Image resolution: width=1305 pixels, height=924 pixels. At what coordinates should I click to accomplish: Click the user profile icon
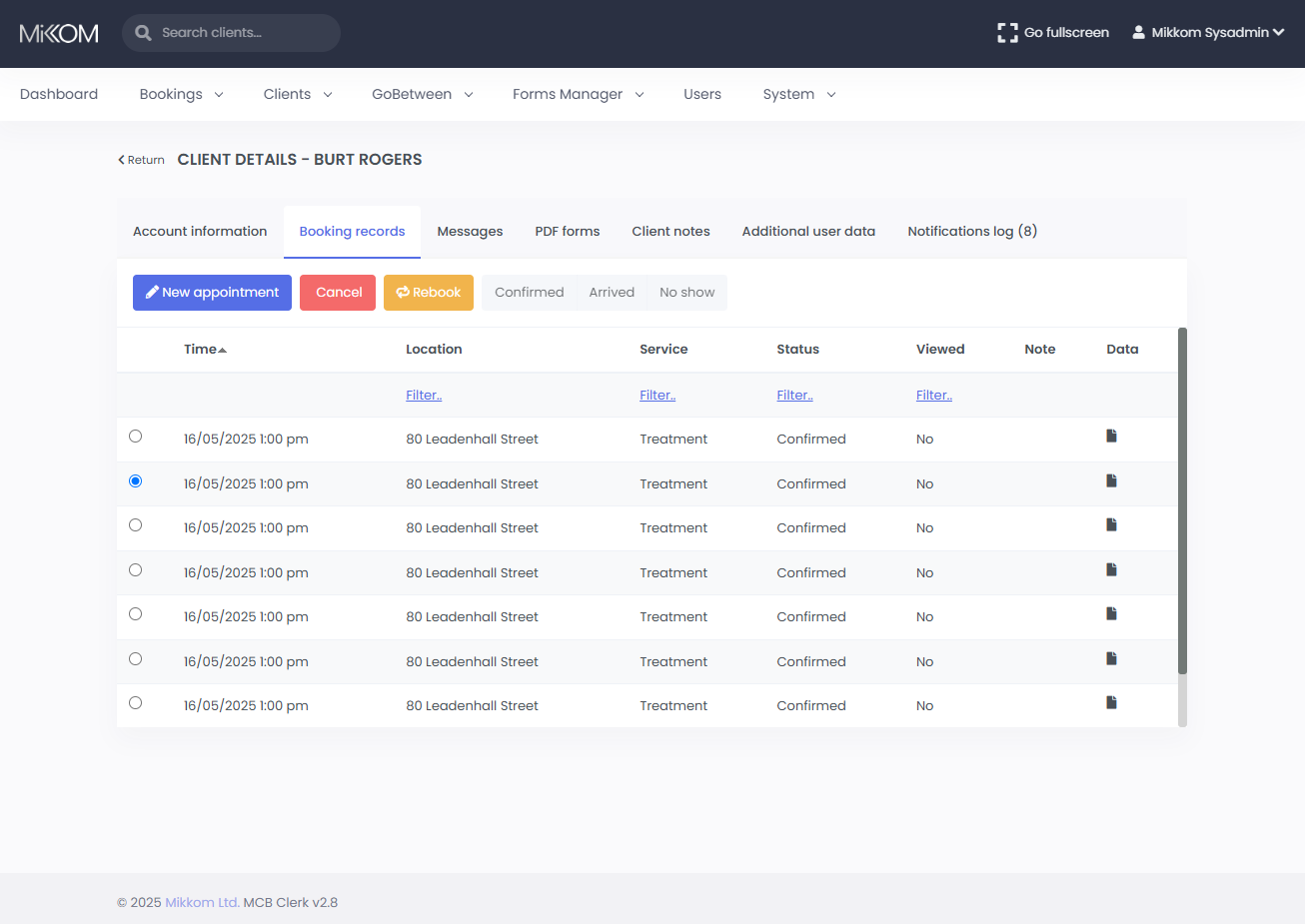click(1138, 33)
